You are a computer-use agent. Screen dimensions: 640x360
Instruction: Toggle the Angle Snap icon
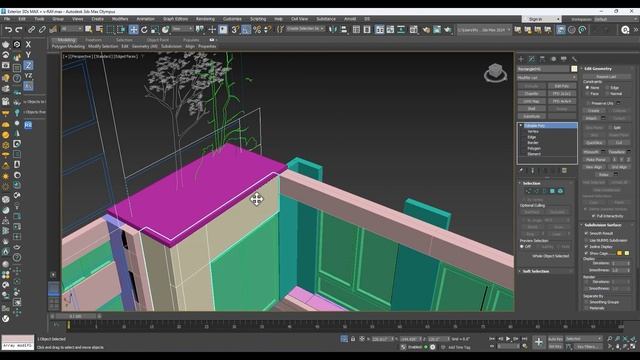(x=246, y=29)
